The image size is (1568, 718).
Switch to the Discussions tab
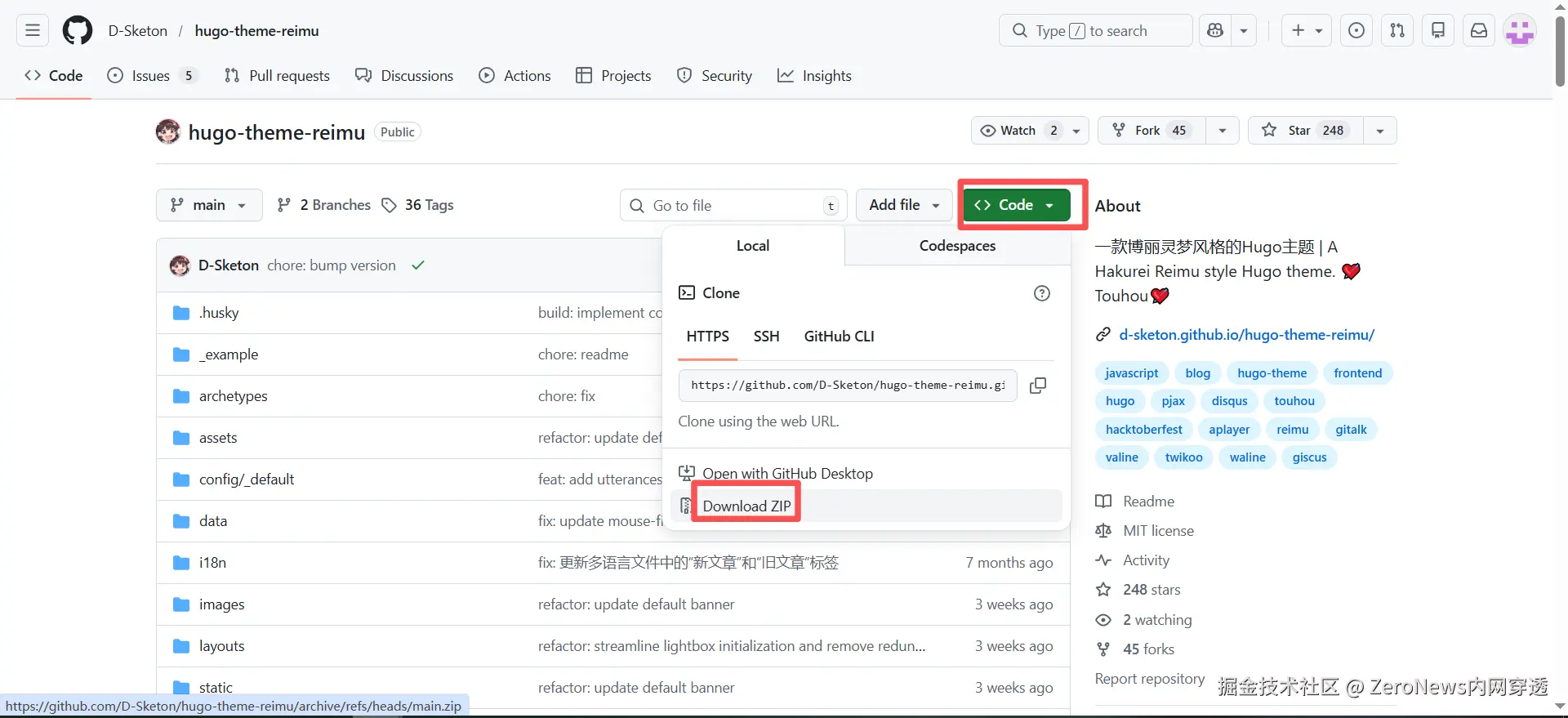pyautogui.click(x=404, y=76)
